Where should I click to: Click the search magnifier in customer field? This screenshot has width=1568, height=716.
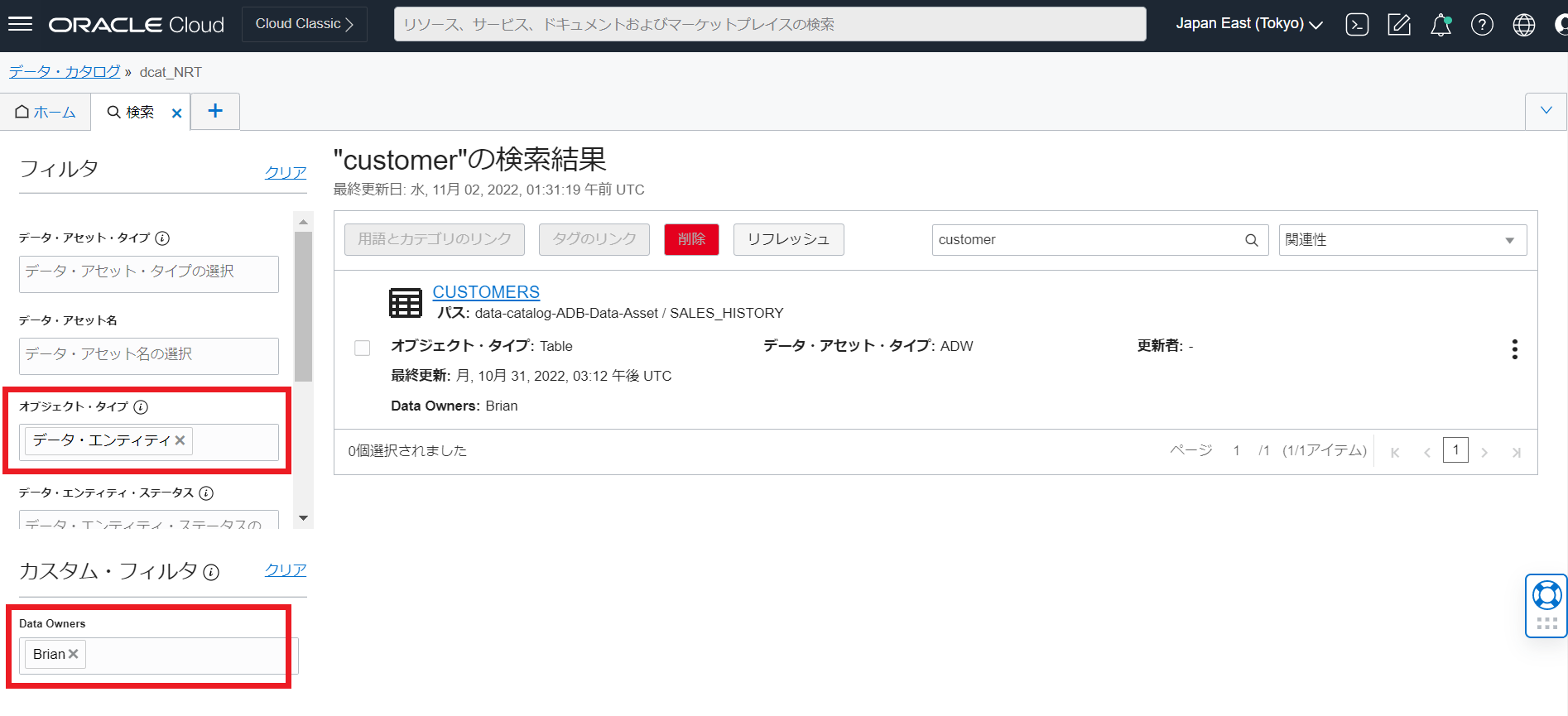click(x=1251, y=240)
